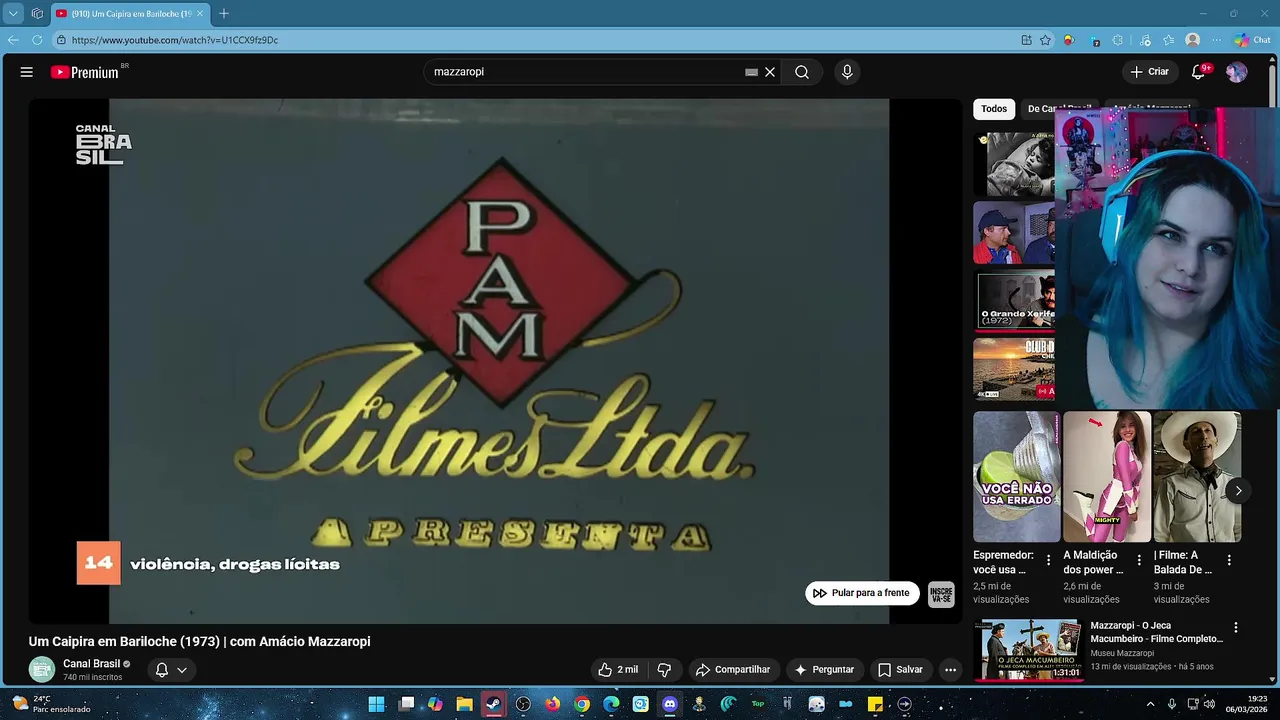Open the split screen apps icon in the address bar
The height and width of the screenshot is (720, 1280).
(1026, 40)
